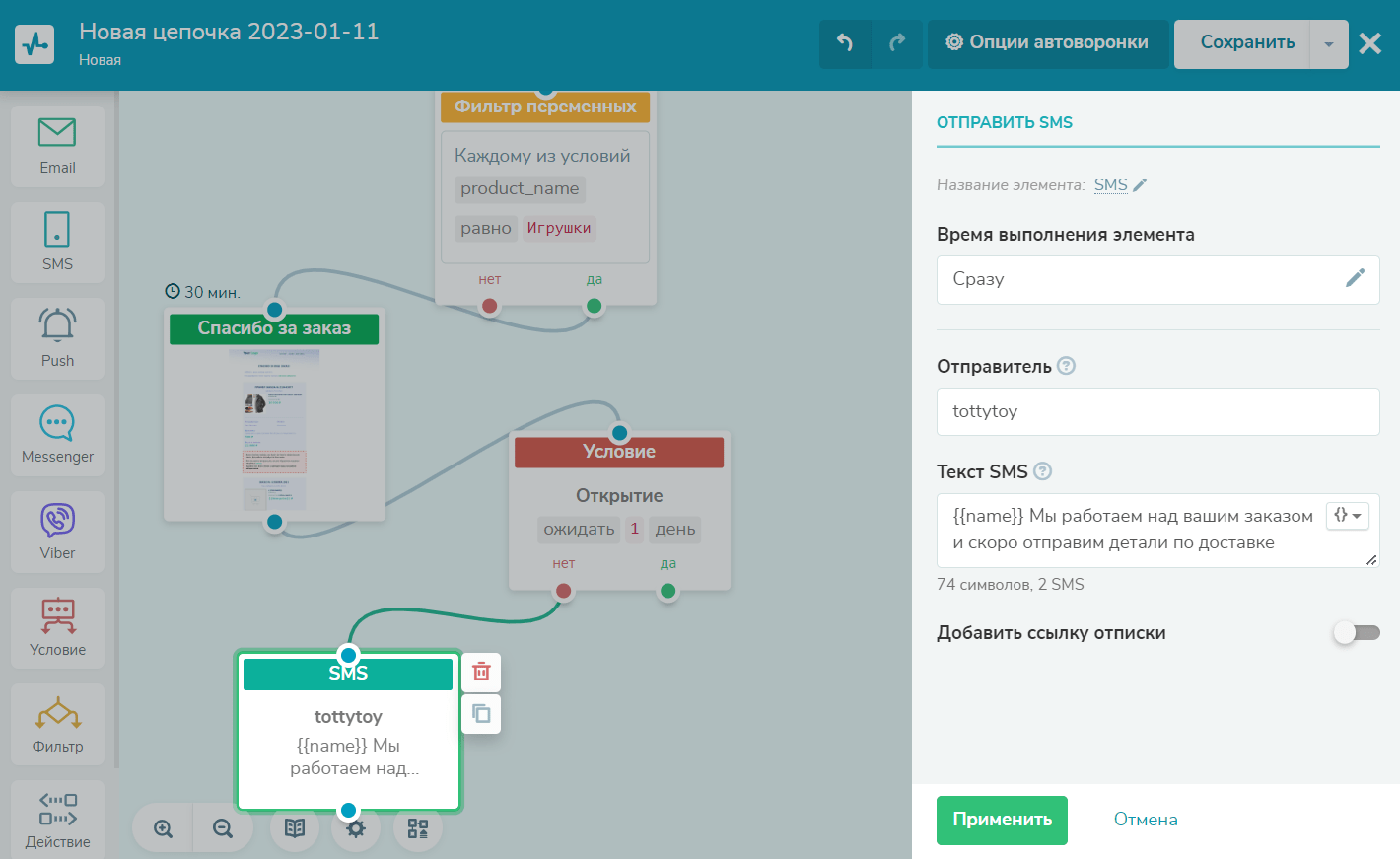Click the app logo in the header
The image size is (1400, 859).
point(35,44)
